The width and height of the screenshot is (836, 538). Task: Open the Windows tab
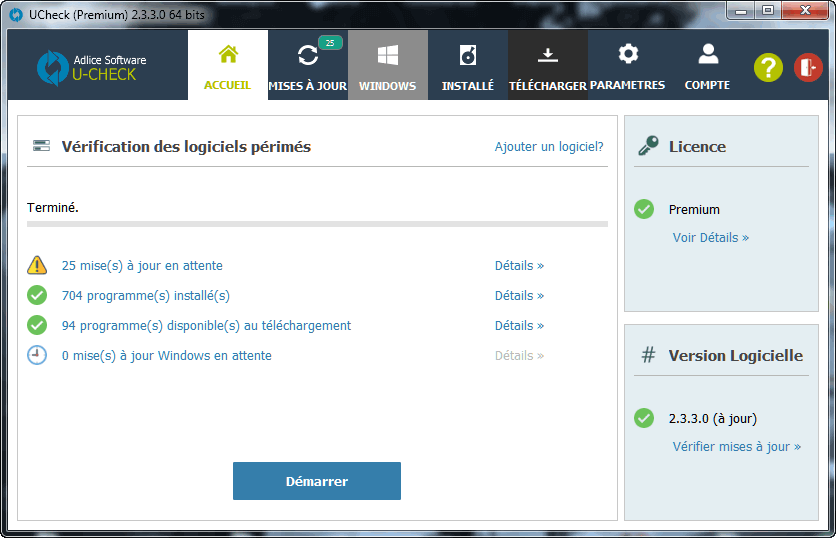point(388,66)
